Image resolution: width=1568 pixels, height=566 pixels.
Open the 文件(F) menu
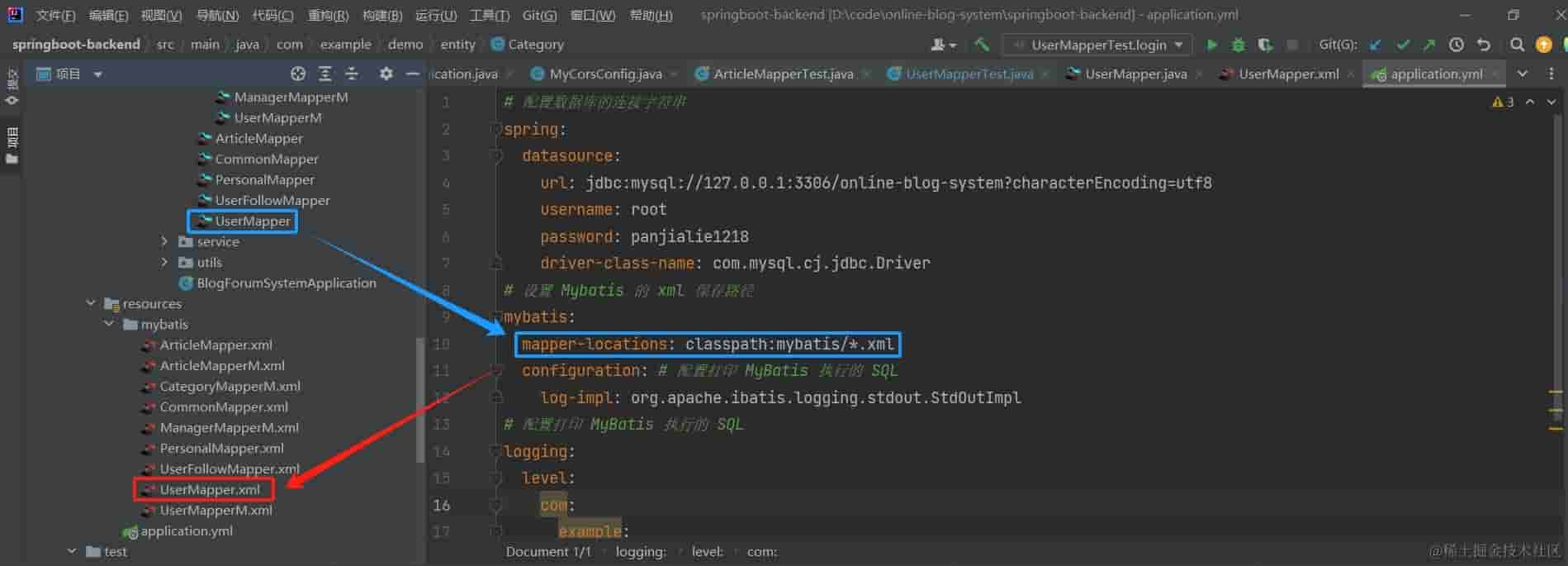(x=55, y=15)
